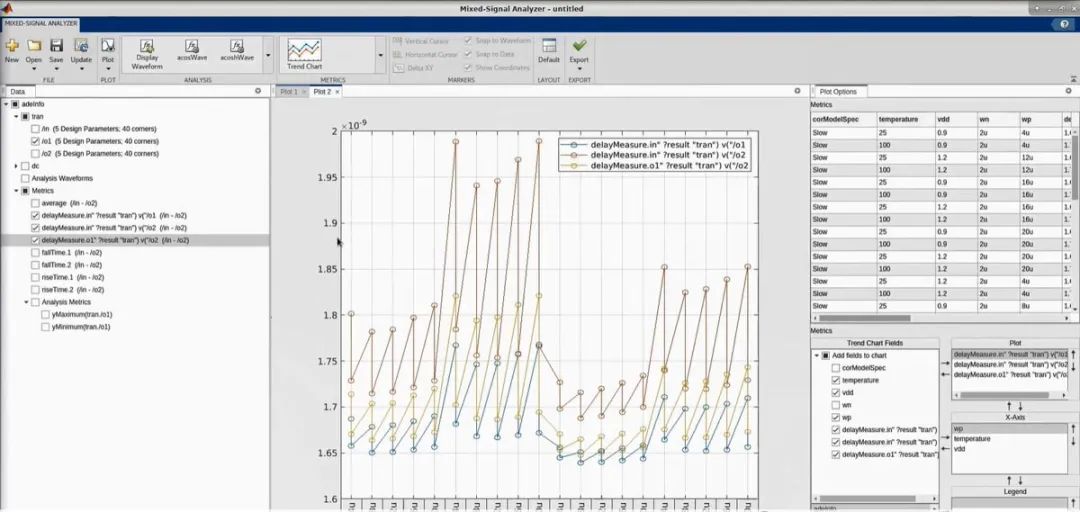Select the Plot 2 tab

[x=322, y=92]
